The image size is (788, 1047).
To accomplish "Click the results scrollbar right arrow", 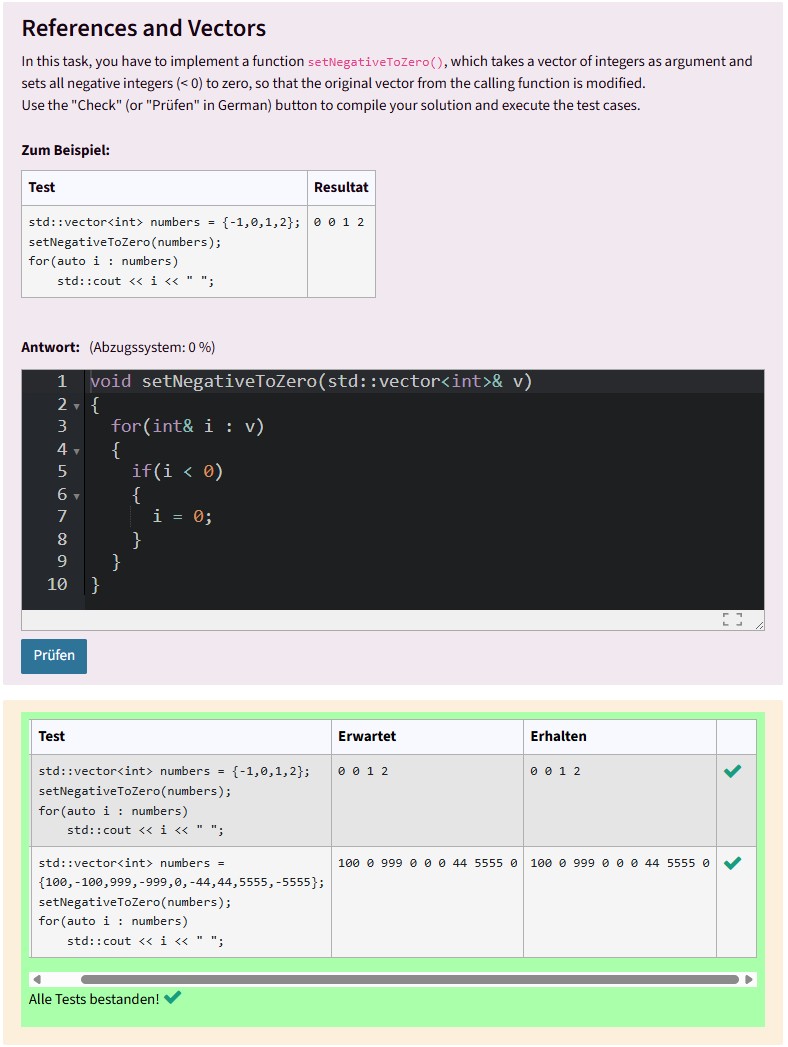I will tap(749, 979).
